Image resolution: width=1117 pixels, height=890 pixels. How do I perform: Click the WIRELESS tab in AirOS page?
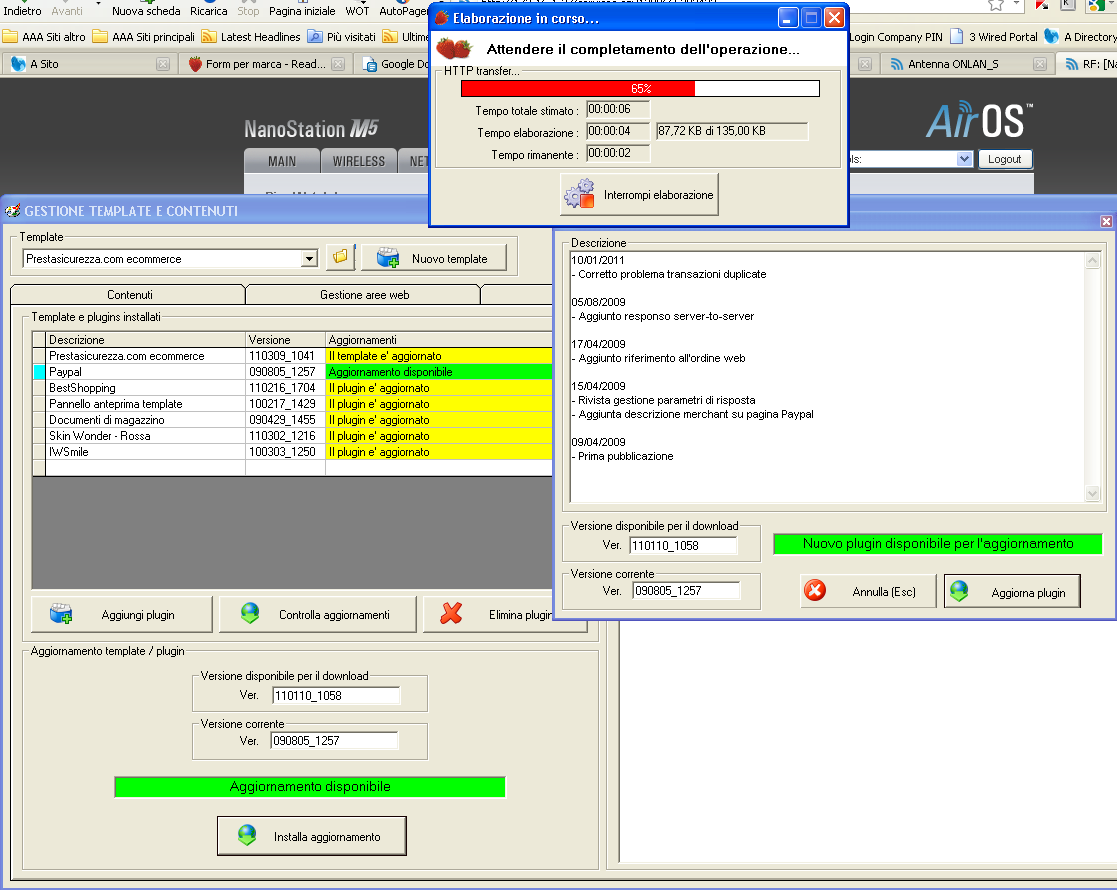358,161
